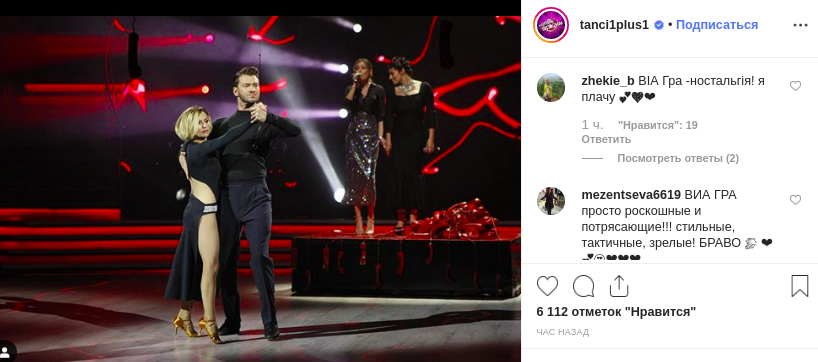Image resolution: width=818 pixels, height=362 pixels.
Task: Click the heart like icon under the post
Action: point(547,286)
